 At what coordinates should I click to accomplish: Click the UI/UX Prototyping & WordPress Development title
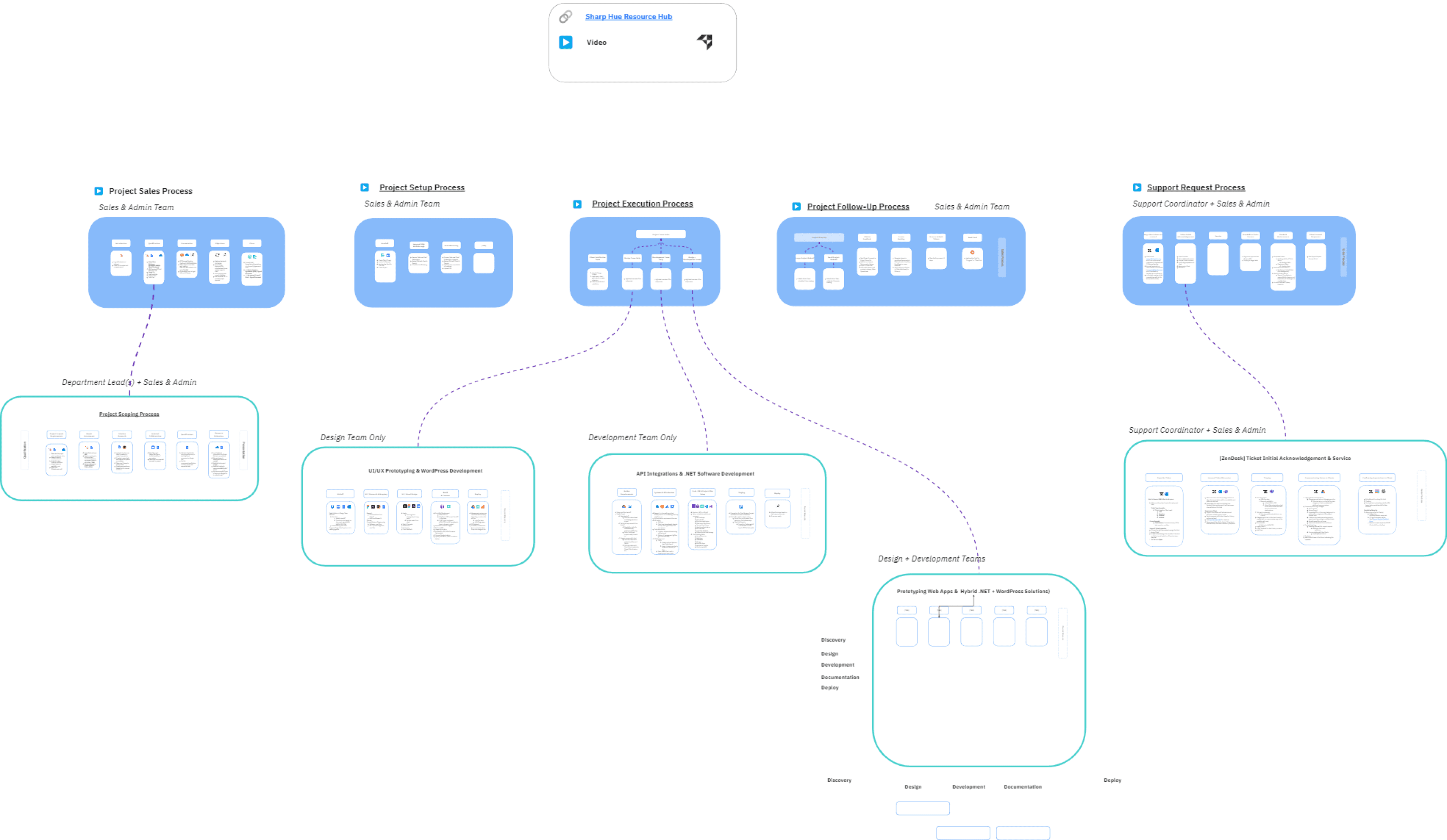tap(425, 470)
